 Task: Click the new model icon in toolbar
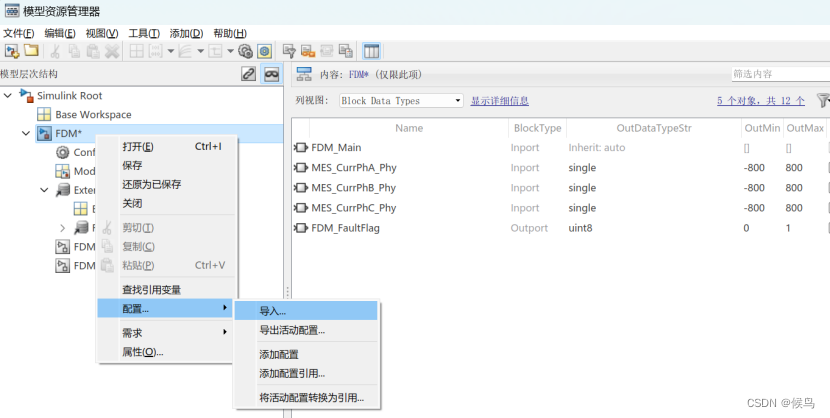tap(12, 51)
